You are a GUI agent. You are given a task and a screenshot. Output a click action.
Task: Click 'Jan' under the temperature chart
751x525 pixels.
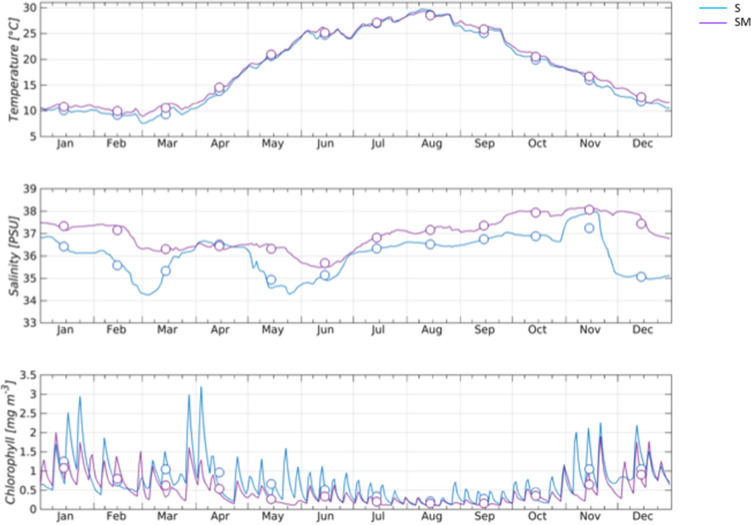(x=65, y=144)
